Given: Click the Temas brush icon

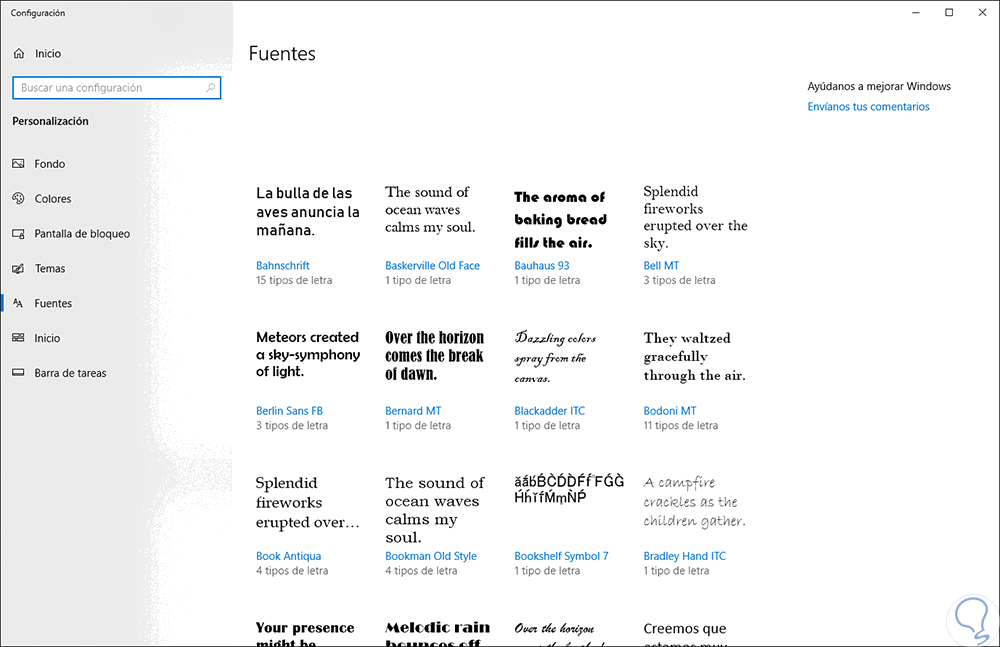Looking at the screenshot, I should [x=18, y=269].
